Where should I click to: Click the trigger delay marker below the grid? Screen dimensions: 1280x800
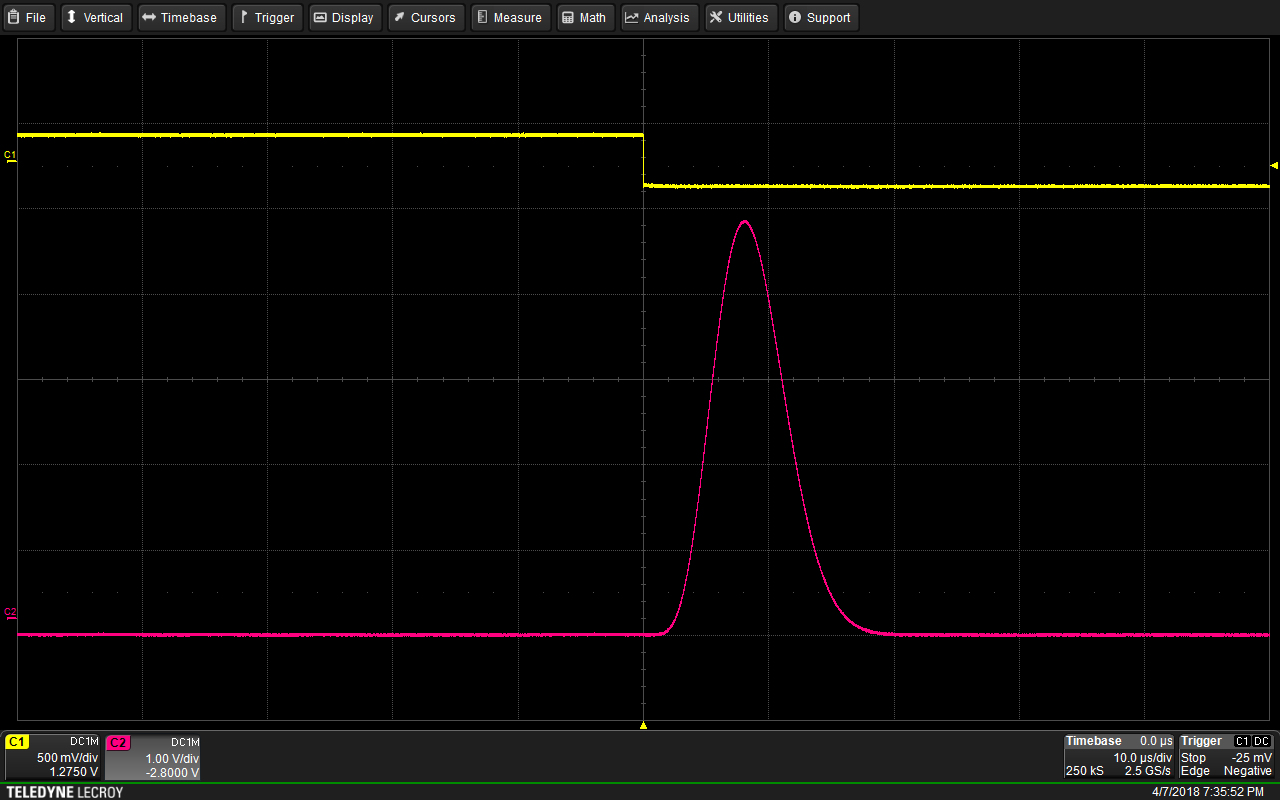point(643,725)
